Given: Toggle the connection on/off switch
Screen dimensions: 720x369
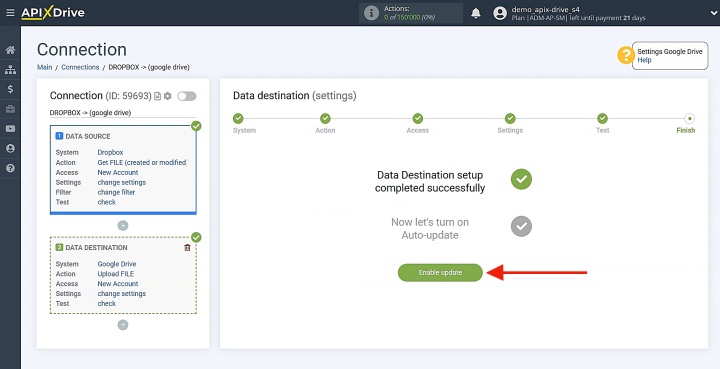Looking at the screenshot, I should click(187, 96).
